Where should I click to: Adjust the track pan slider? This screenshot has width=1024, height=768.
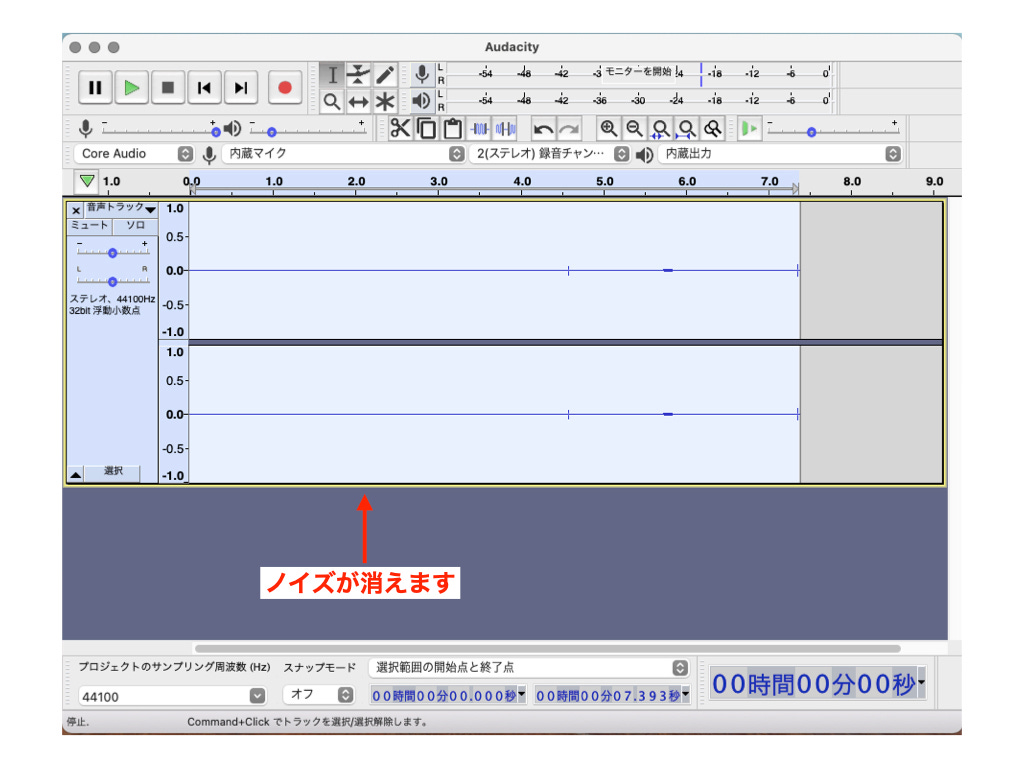[x=112, y=281]
